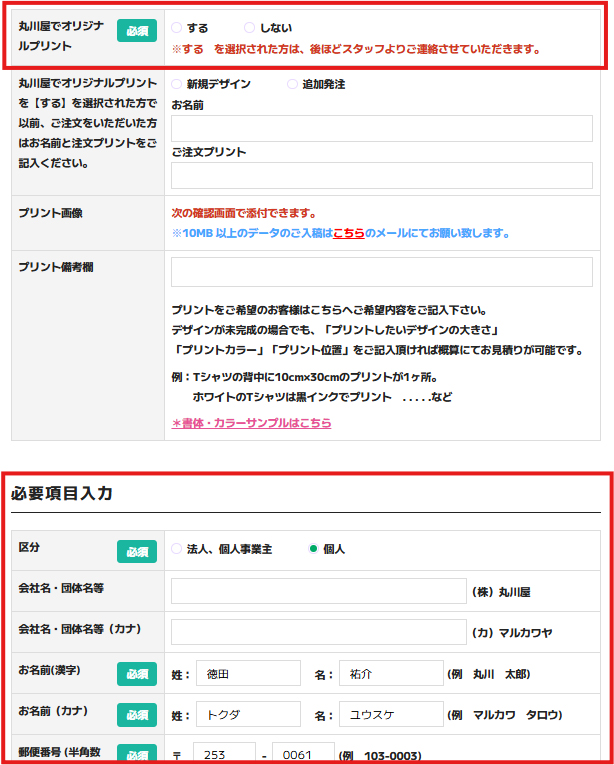
Task: Click 必須 badge beside 丸川屋でオリジナルプリント
Action: (x=137, y=31)
